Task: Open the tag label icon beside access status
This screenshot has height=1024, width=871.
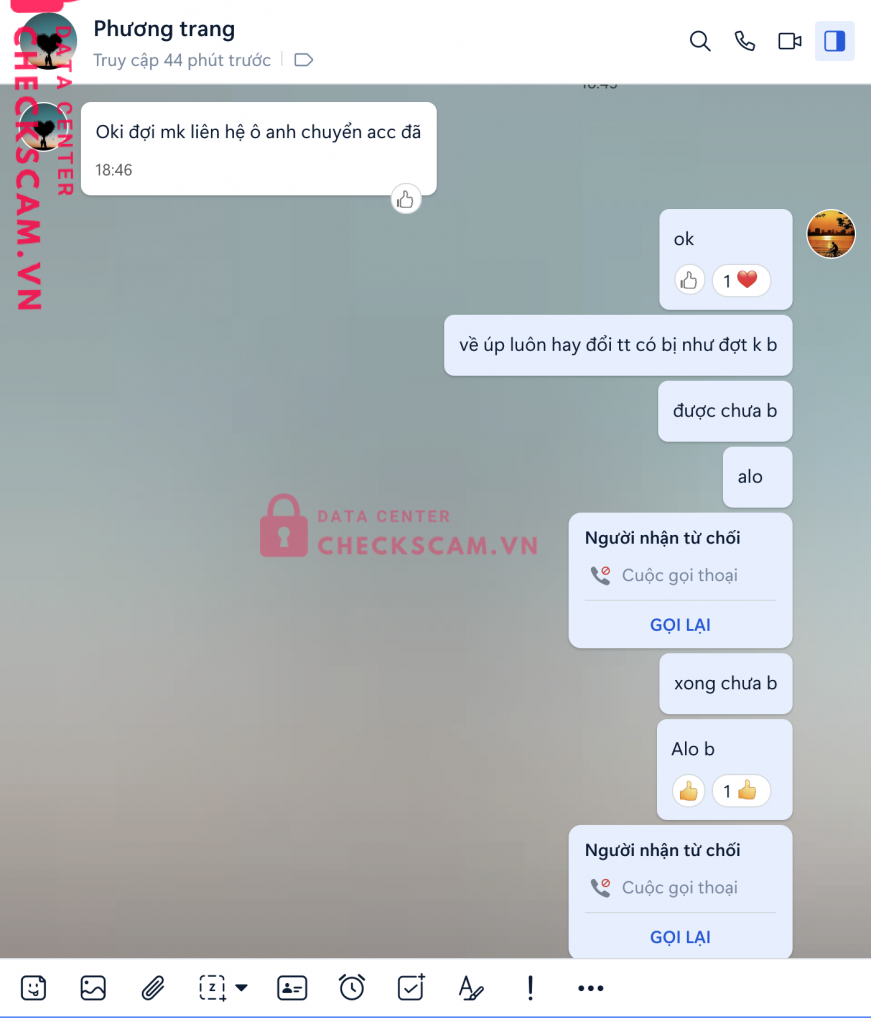Action: [304, 60]
